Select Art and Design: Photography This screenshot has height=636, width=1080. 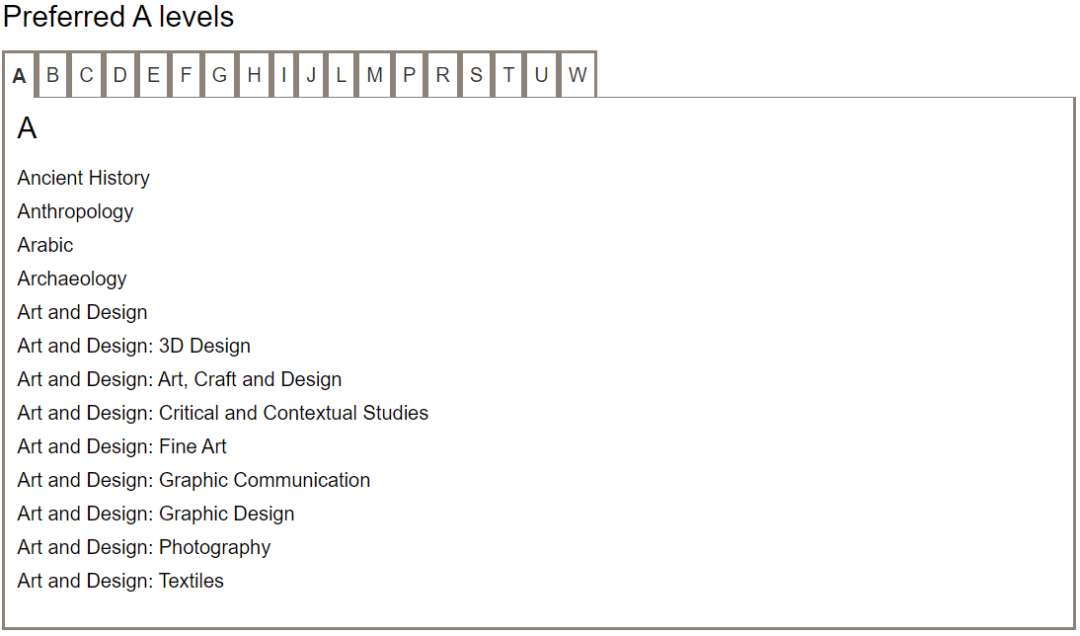144,547
